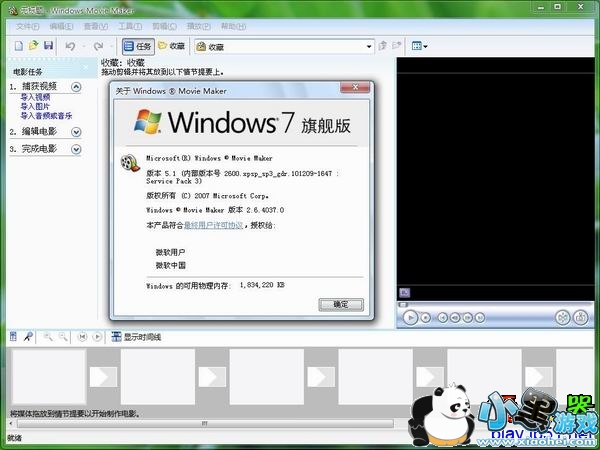
Task: Click the New Project icon
Action: pyautogui.click(x=18, y=46)
